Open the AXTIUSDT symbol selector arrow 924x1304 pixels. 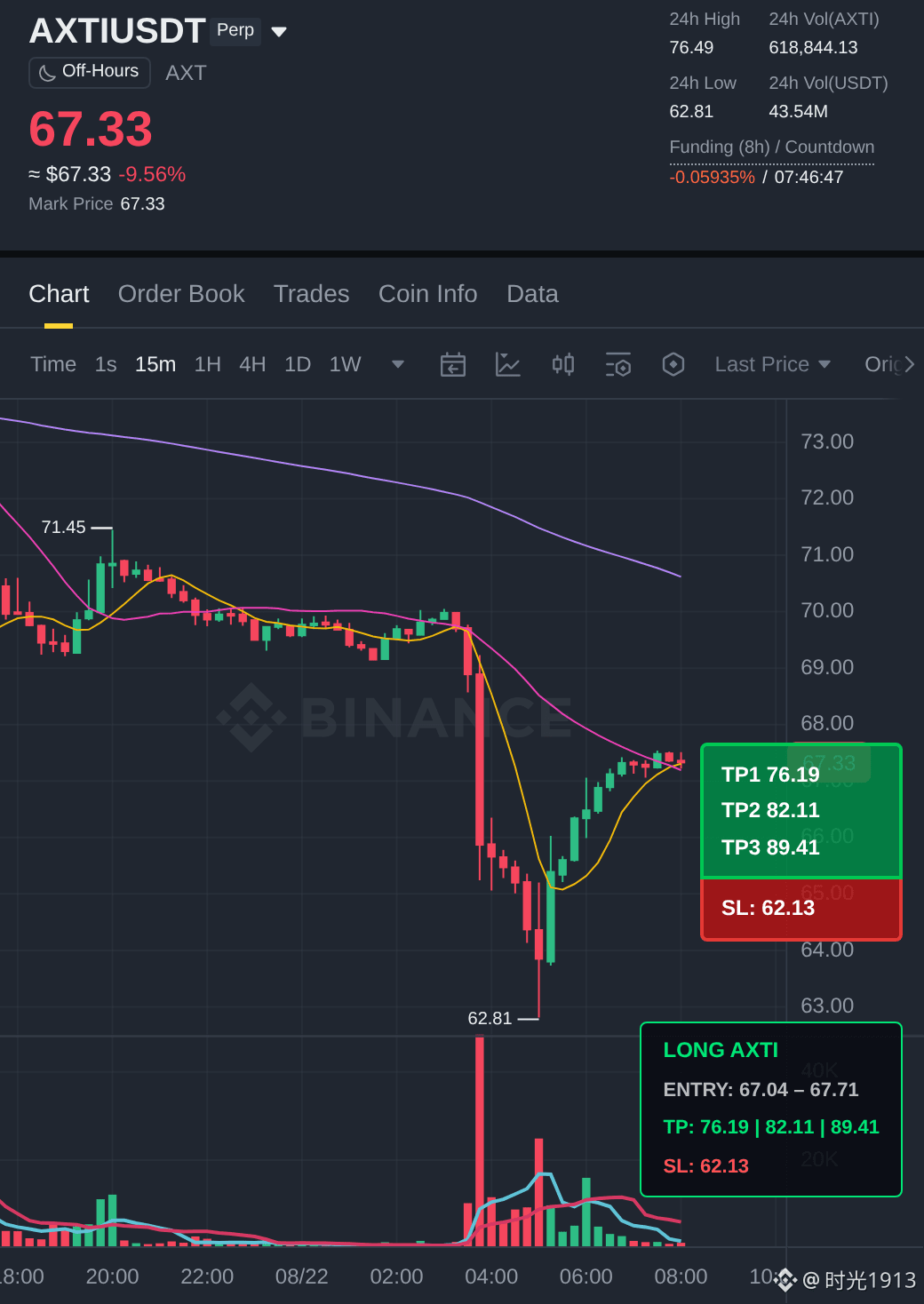pyautogui.click(x=279, y=32)
